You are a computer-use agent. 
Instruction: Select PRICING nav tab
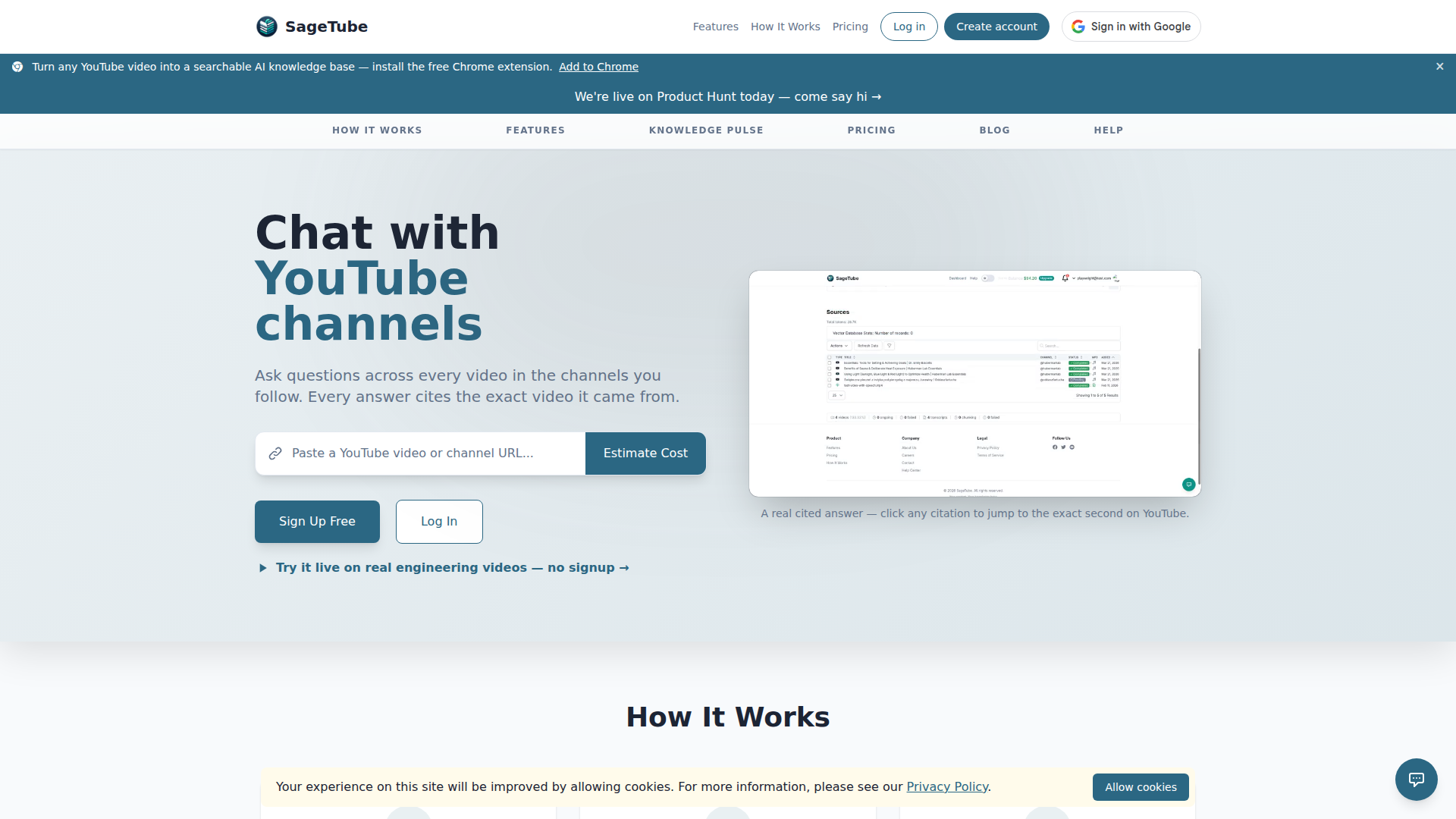pyautogui.click(x=871, y=130)
